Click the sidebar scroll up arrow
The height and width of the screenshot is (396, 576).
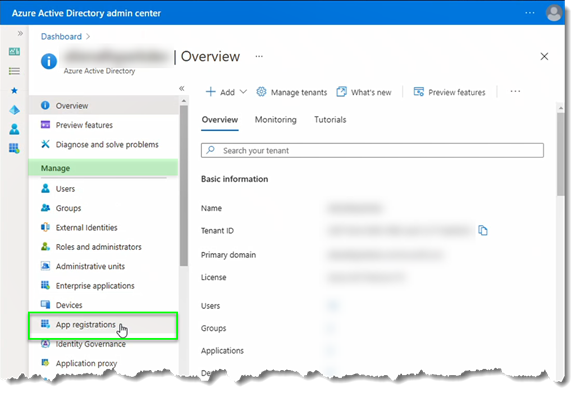point(184,101)
